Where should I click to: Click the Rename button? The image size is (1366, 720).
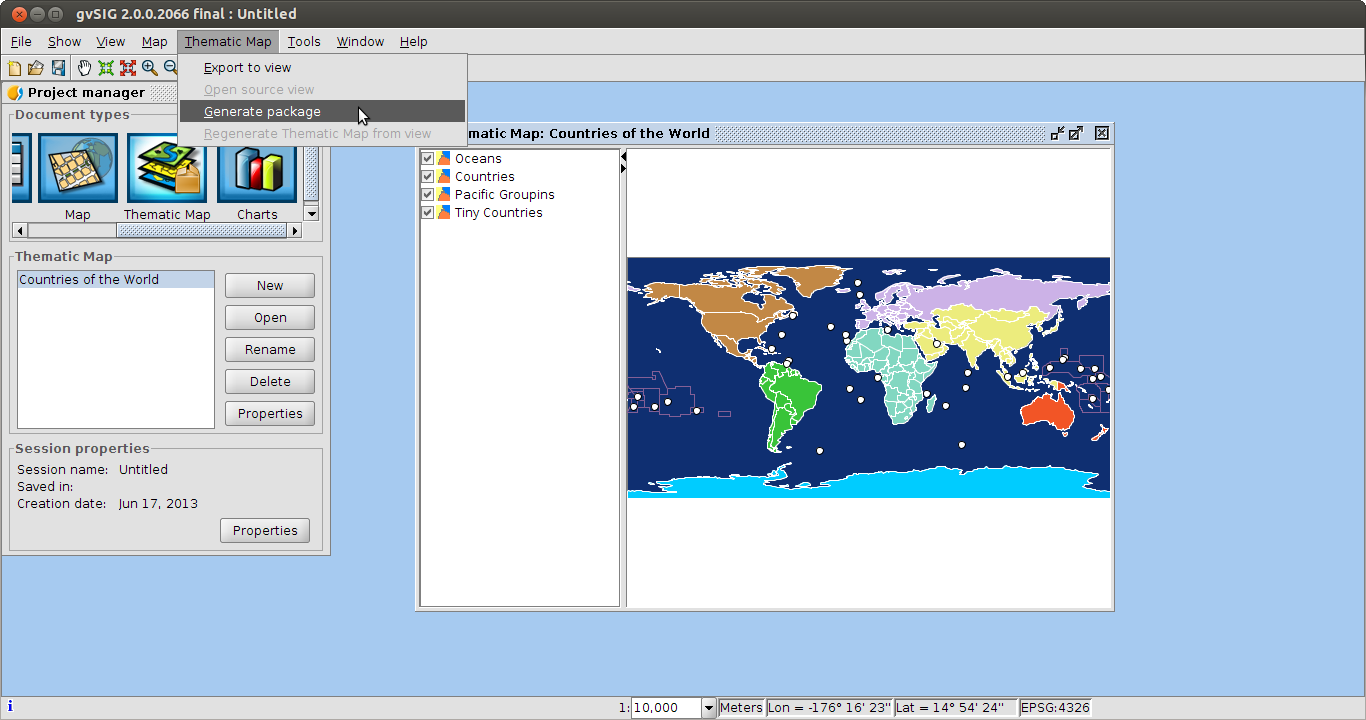[x=270, y=350]
